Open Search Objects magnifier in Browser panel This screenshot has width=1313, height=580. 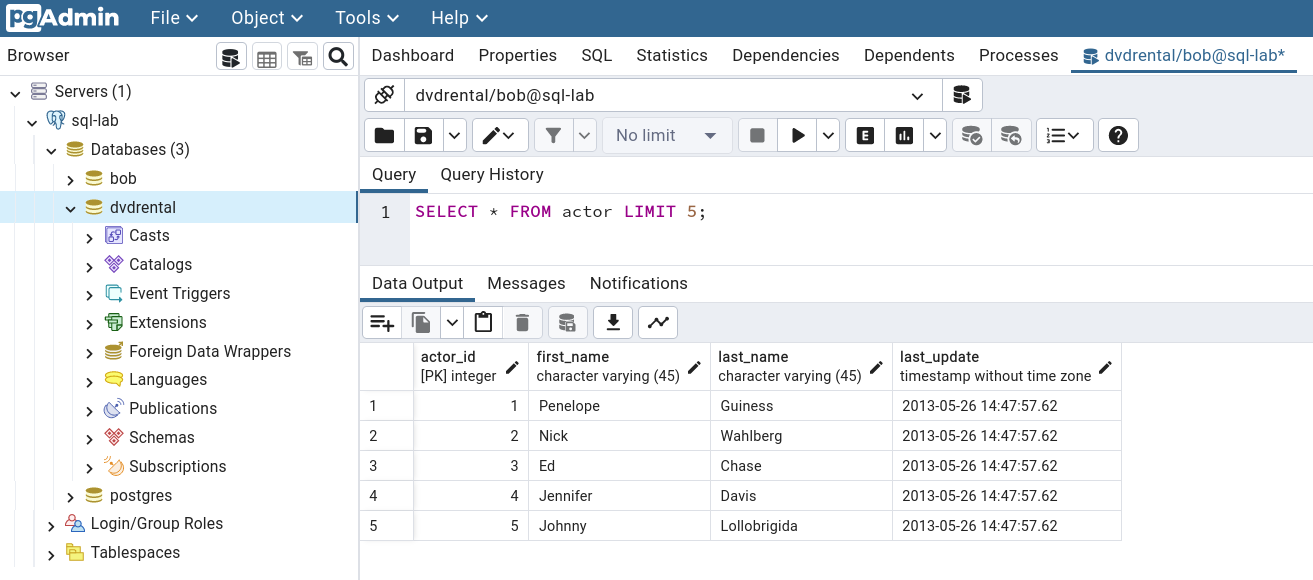[x=338, y=57]
